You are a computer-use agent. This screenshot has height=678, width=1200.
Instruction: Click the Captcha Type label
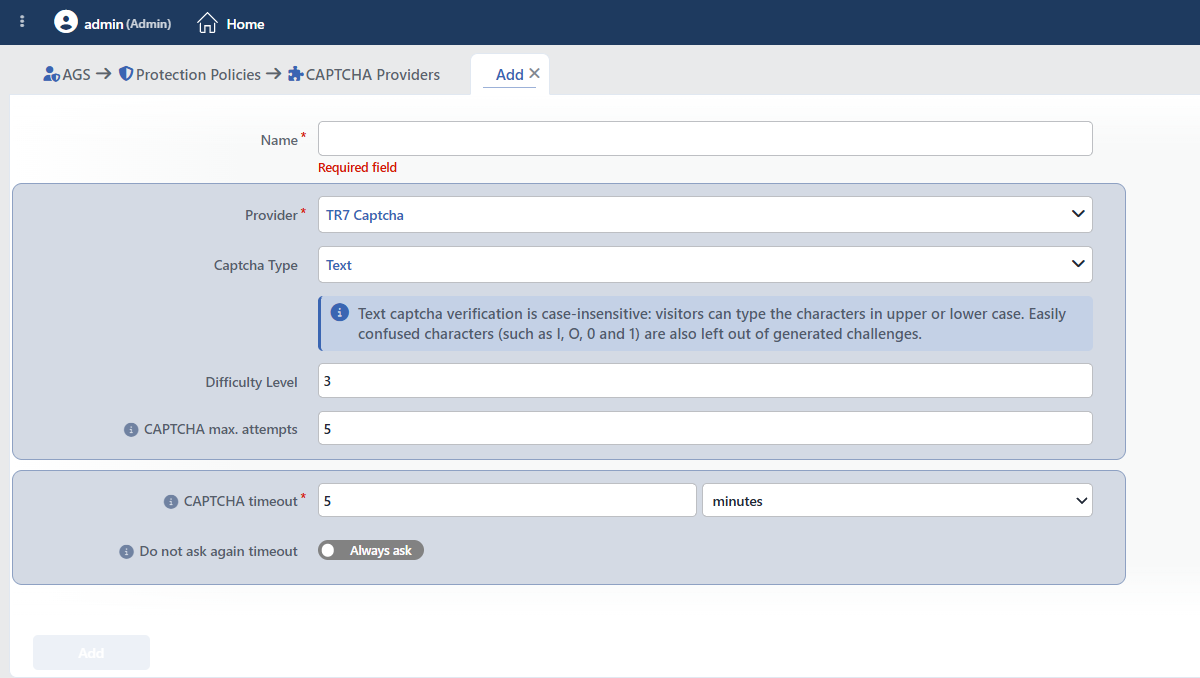pyautogui.click(x=256, y=266)
